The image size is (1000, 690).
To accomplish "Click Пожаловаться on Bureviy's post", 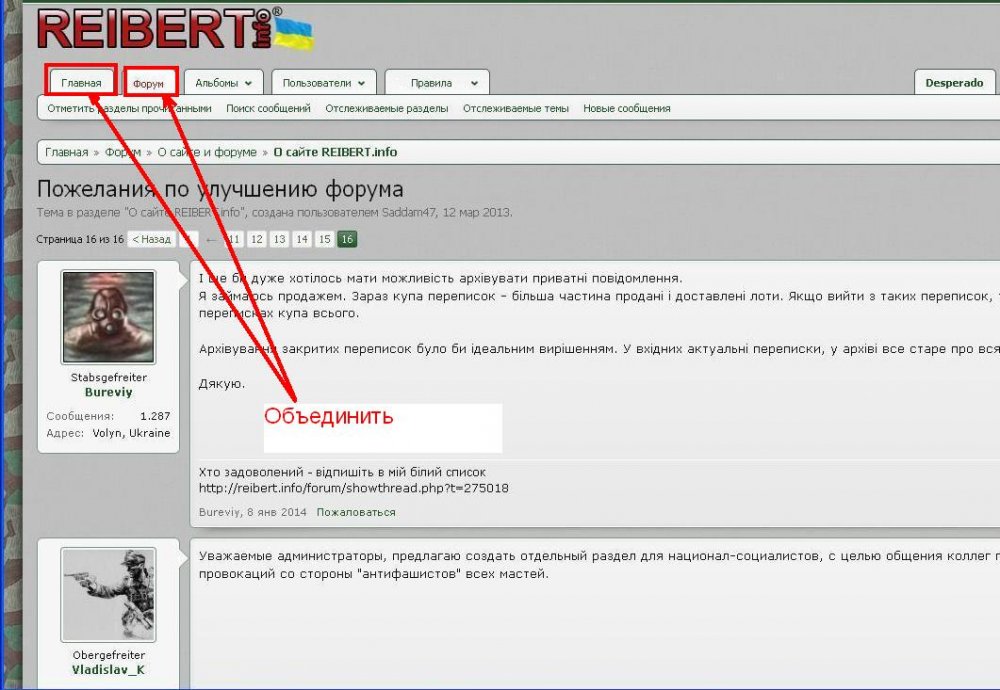I will (x=356, y=512).
